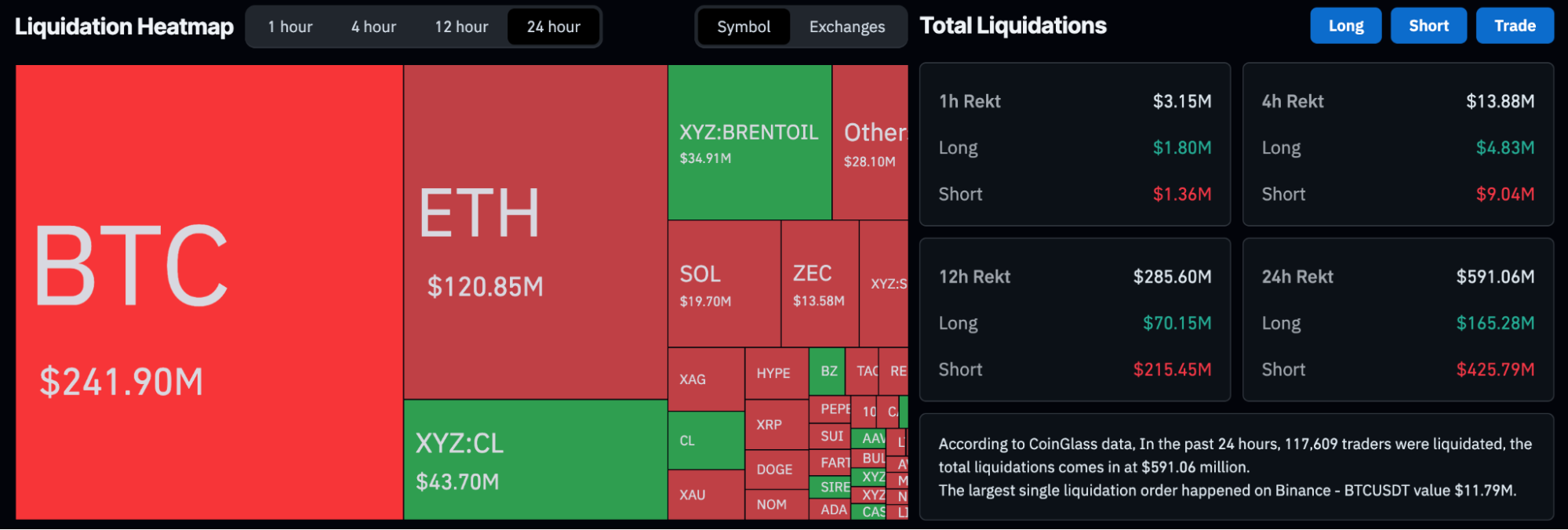Screen dimensions: 1568x530
Task: Open the XYZ:BRENTOIL heatmap block
Action: coord(749,143)
